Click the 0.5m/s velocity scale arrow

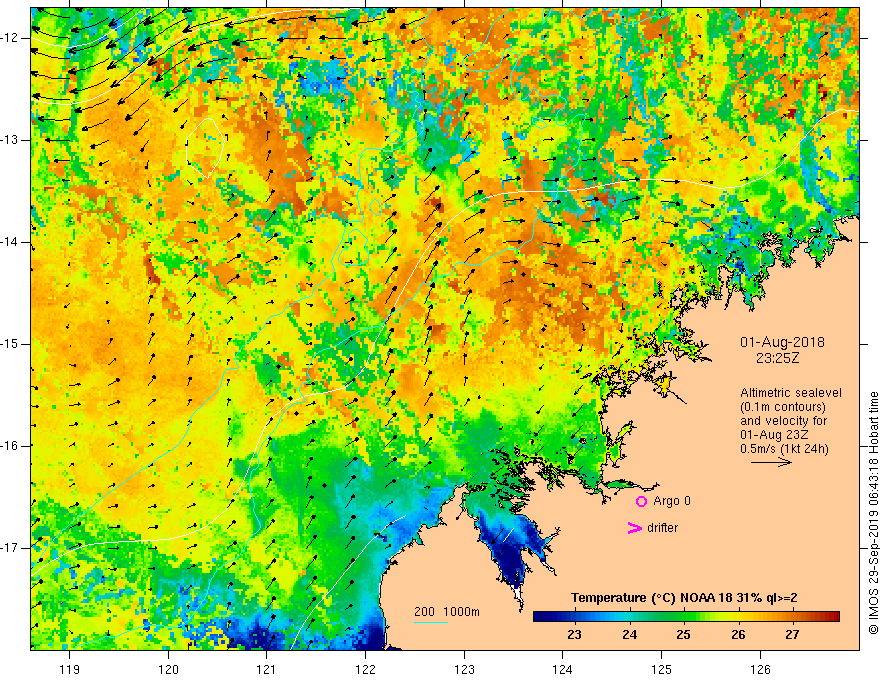click(771, 462)
